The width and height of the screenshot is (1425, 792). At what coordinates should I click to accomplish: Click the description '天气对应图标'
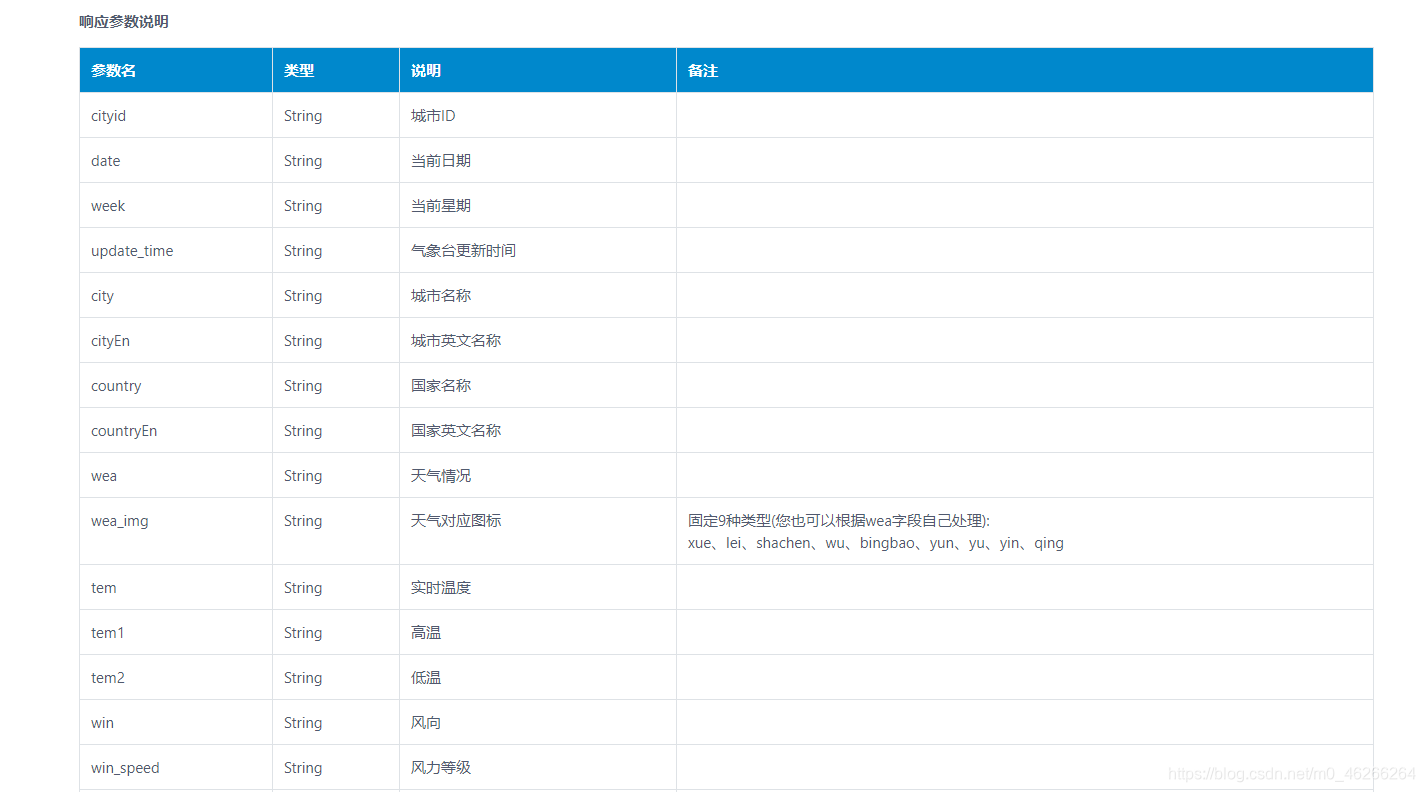click(456, 521)
